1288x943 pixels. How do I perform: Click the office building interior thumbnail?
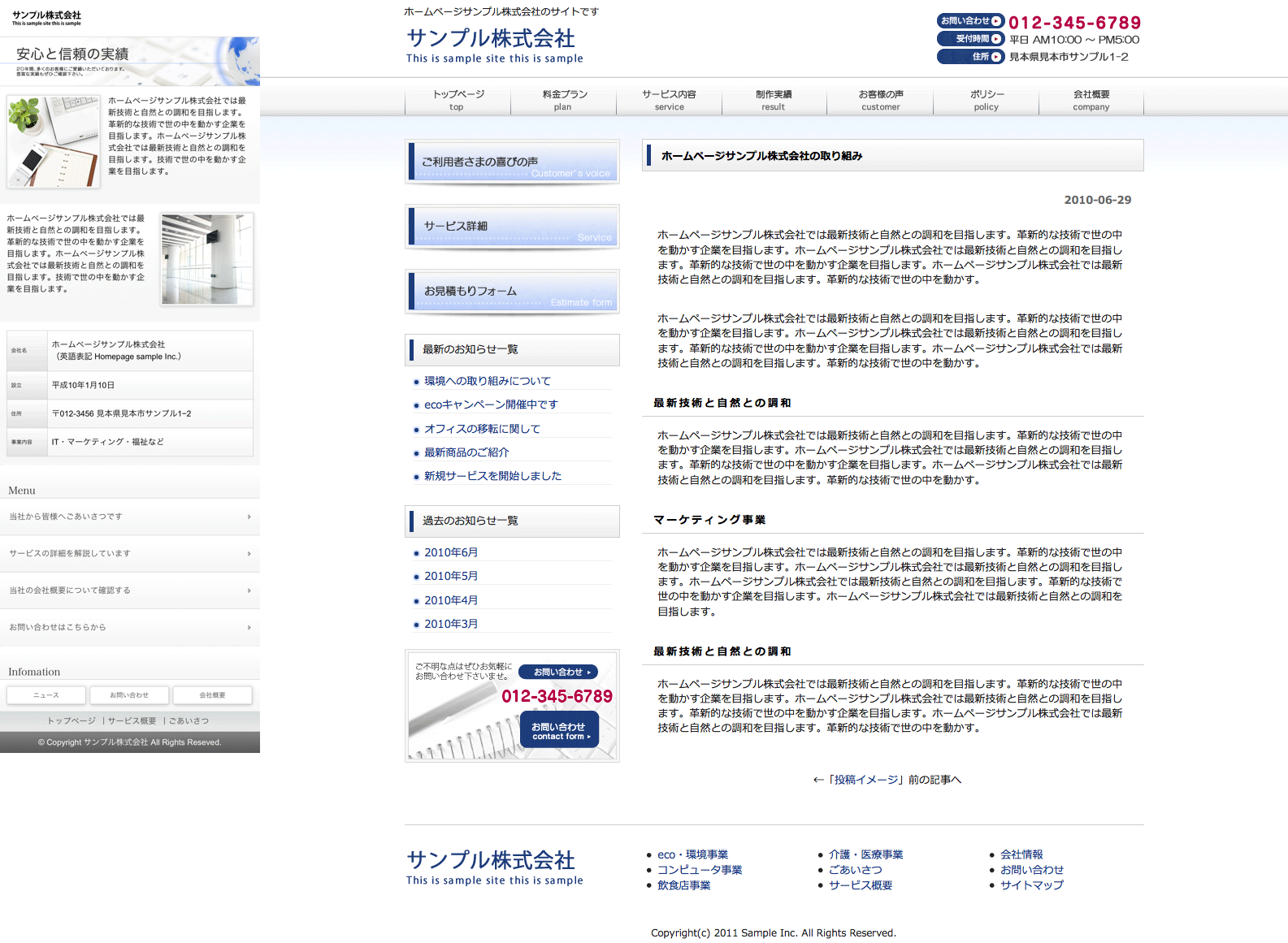pos(207,259)
